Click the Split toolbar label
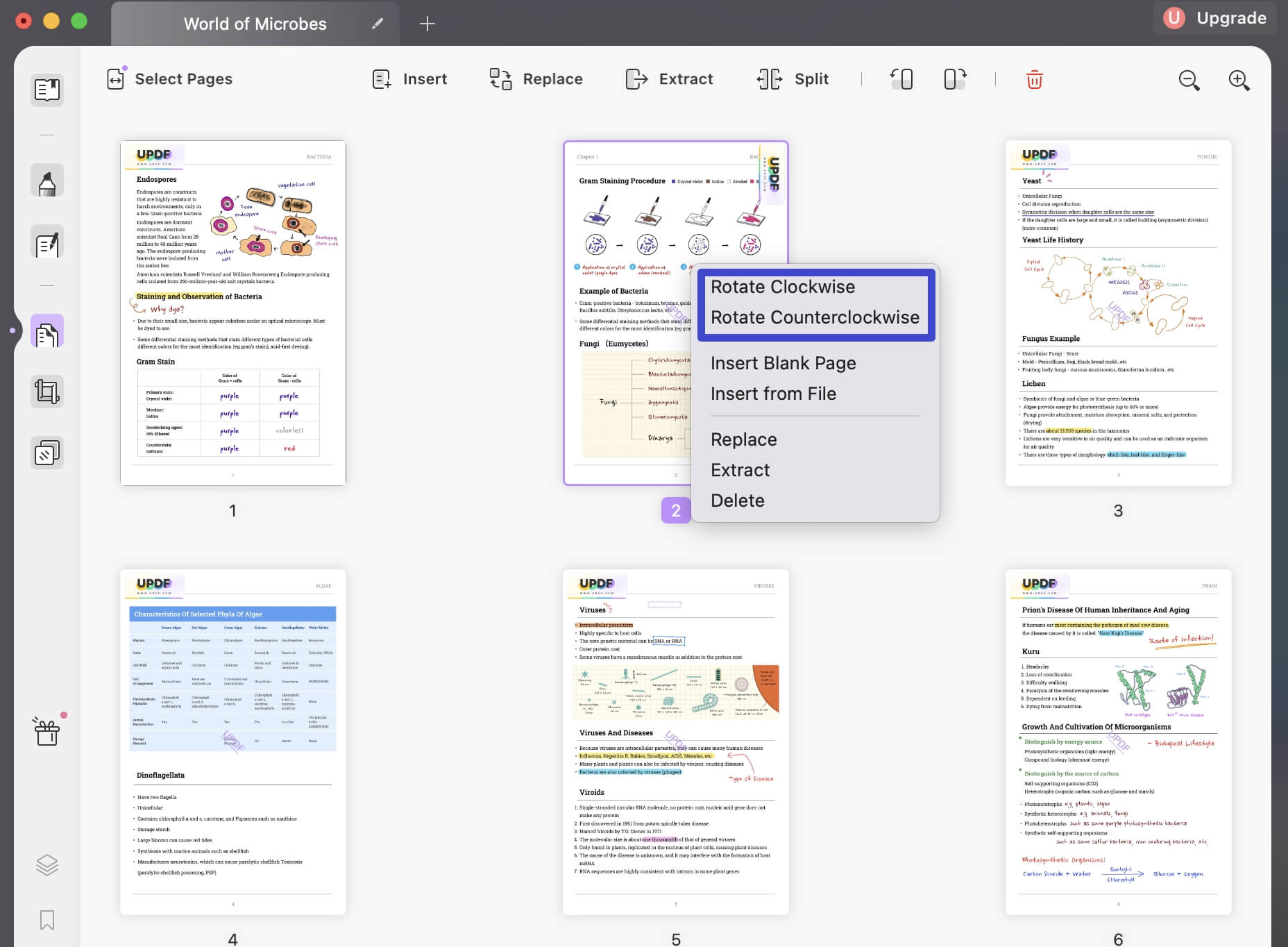Image resolution: width=1288 pixels, height=947 pixels. tap(811, 79)
